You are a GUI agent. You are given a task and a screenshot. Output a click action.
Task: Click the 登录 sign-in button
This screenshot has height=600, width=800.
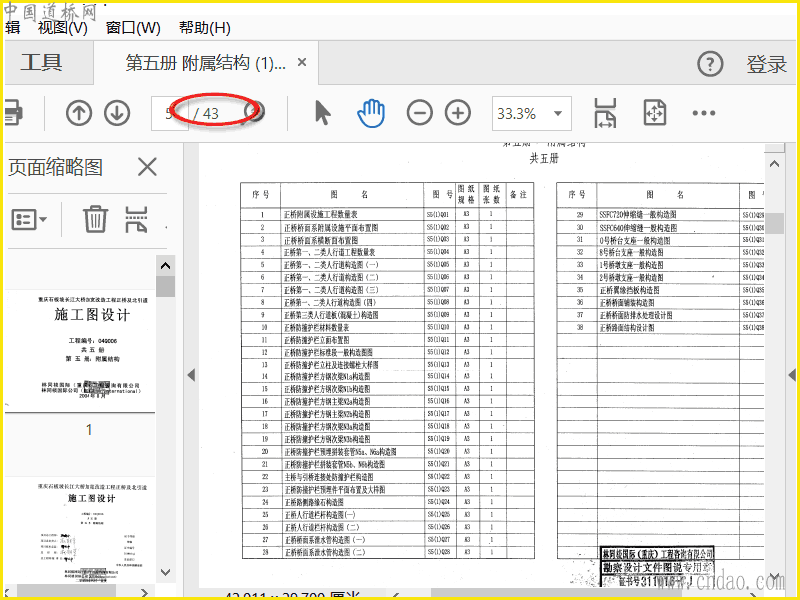(x=766, y=64)
